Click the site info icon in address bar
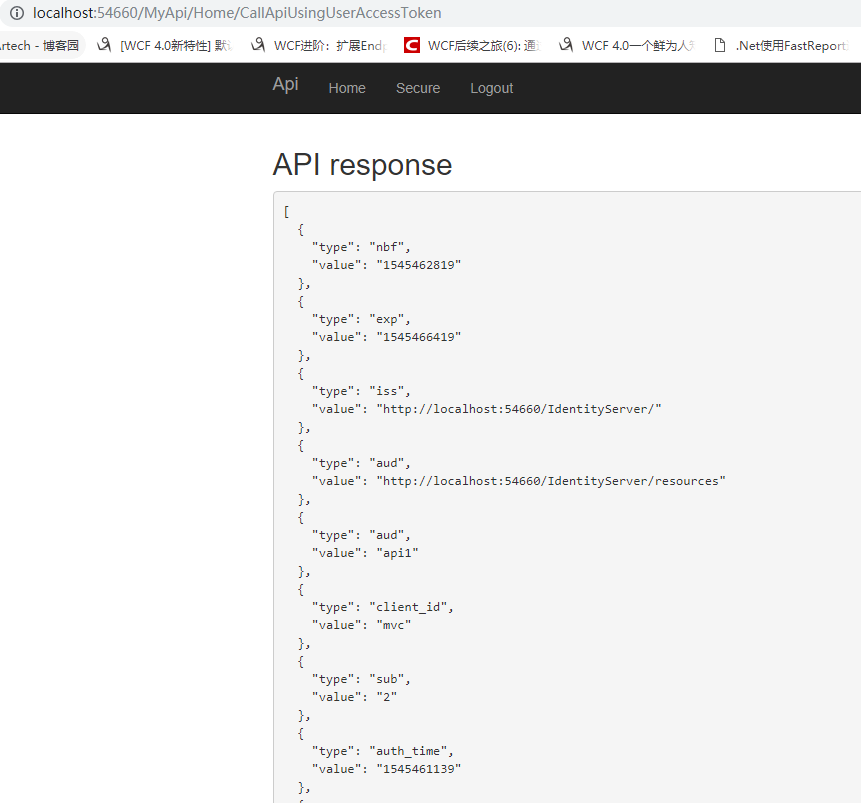Image resolution: width=861 pixels, height=803 pixels. click(x=17, y=13)
